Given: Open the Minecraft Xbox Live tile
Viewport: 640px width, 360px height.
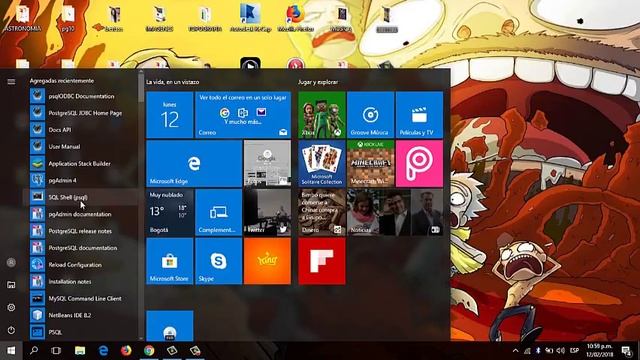Looking at the screenshot, I should click(371, 164).
